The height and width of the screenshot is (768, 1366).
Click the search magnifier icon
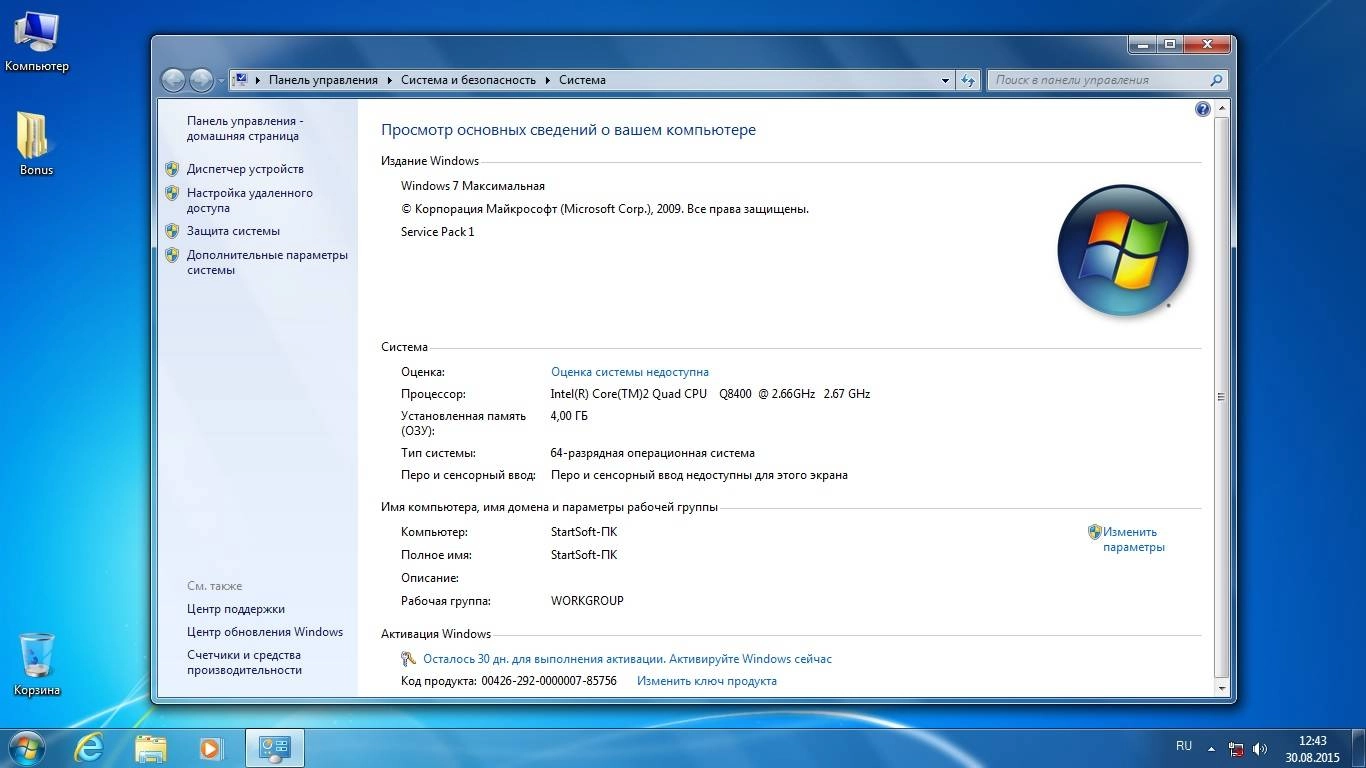tap(1216, 80)
